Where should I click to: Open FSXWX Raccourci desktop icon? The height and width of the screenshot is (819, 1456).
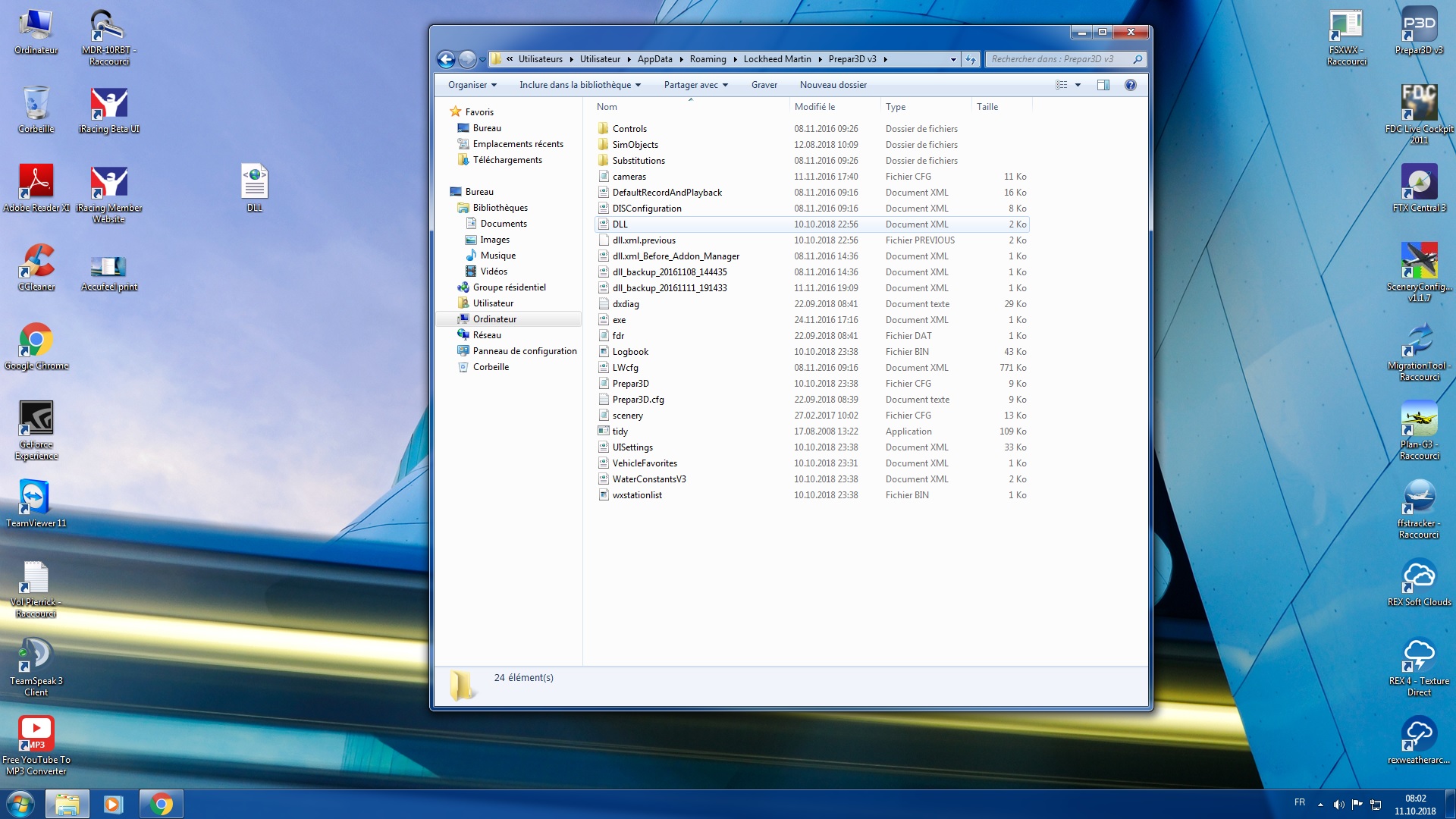pyautogui.click(x=1346, y=38)
